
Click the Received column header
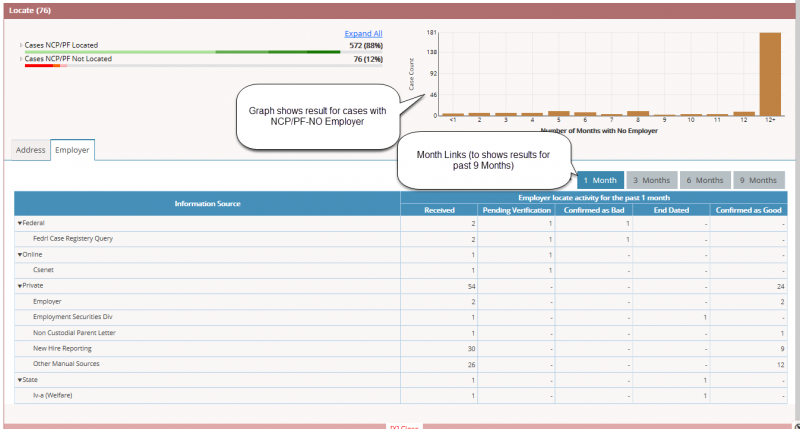click(439, 210)
